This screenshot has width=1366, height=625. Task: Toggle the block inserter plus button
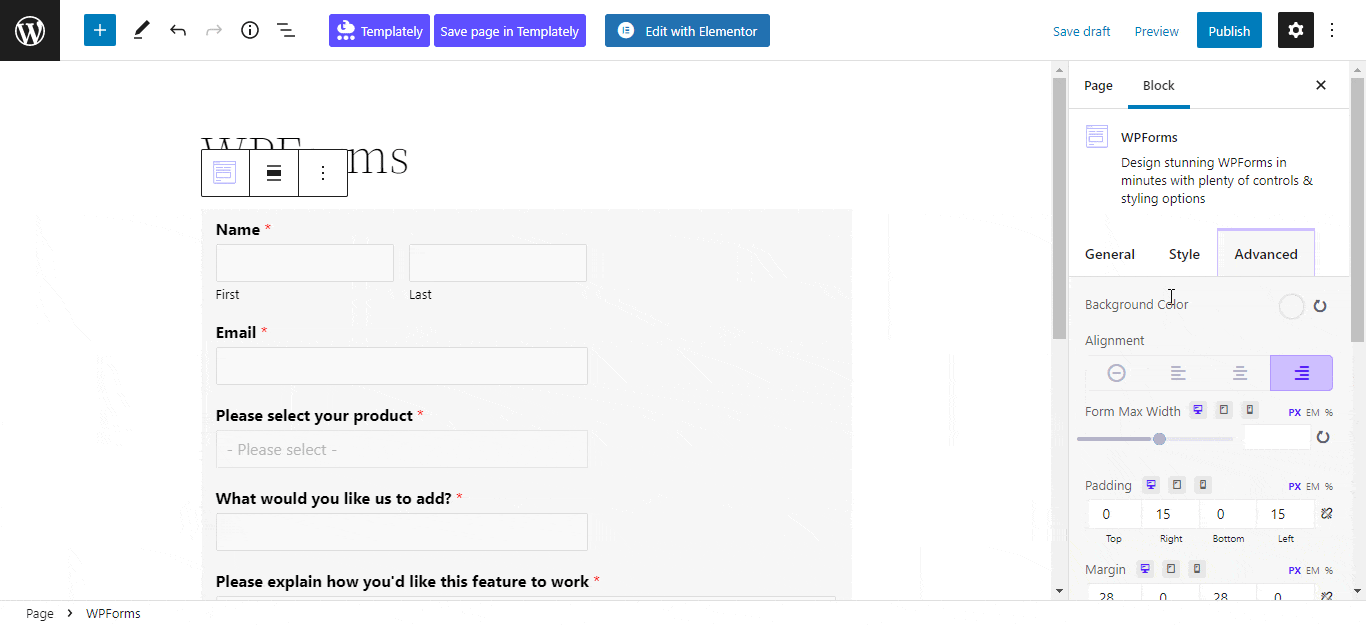click(100, 30)
